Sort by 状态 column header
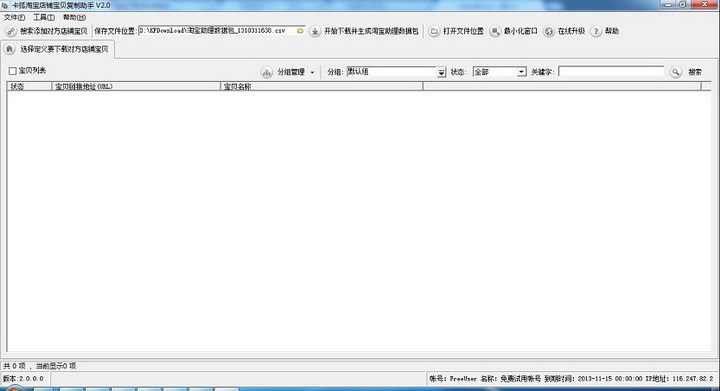720x391 pixels. click(29, 86)
